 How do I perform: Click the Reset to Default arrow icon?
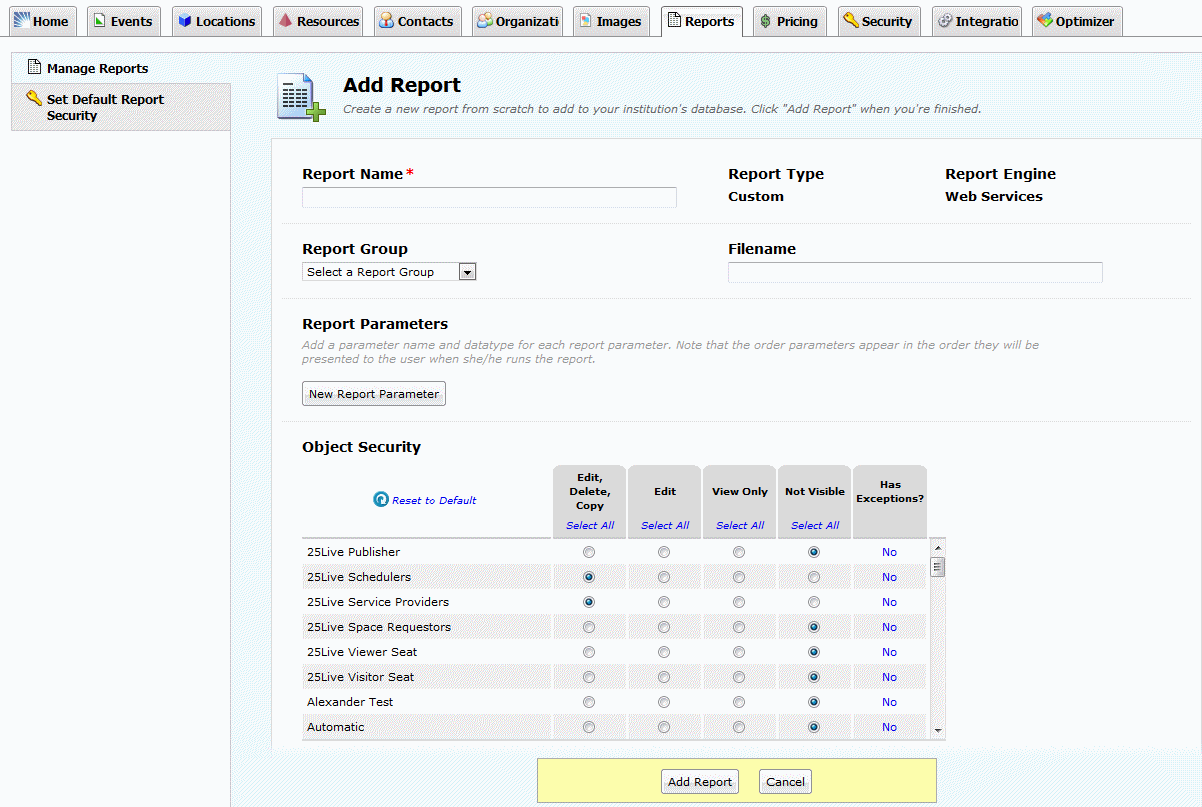pyautogui.click(x=381, y=499)
